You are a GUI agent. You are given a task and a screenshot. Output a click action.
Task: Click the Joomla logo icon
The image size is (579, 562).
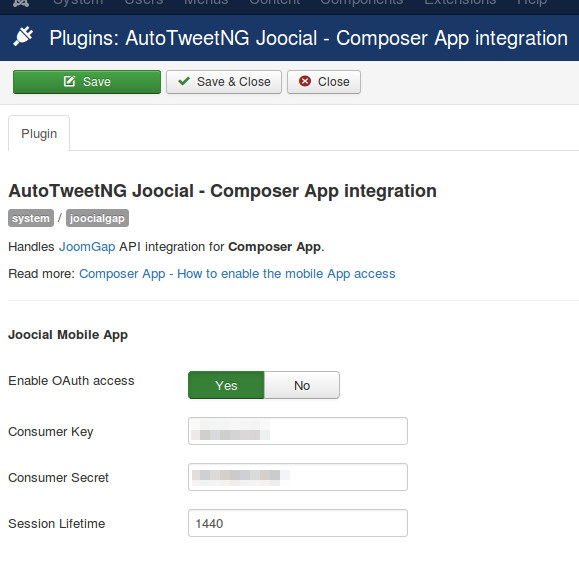click(x=21, y=3)
